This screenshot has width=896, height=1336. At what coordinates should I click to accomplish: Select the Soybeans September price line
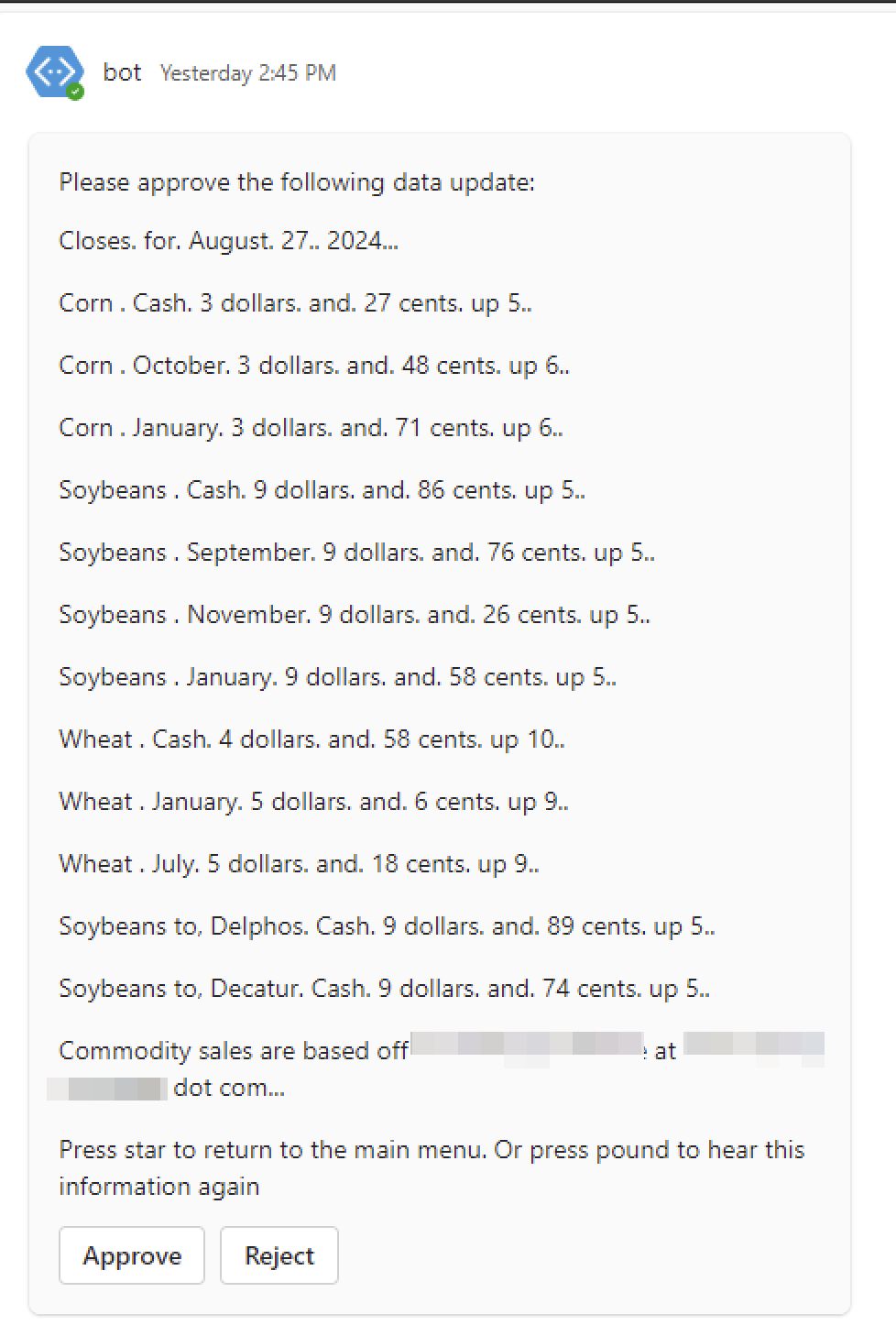tap(356, 553)
